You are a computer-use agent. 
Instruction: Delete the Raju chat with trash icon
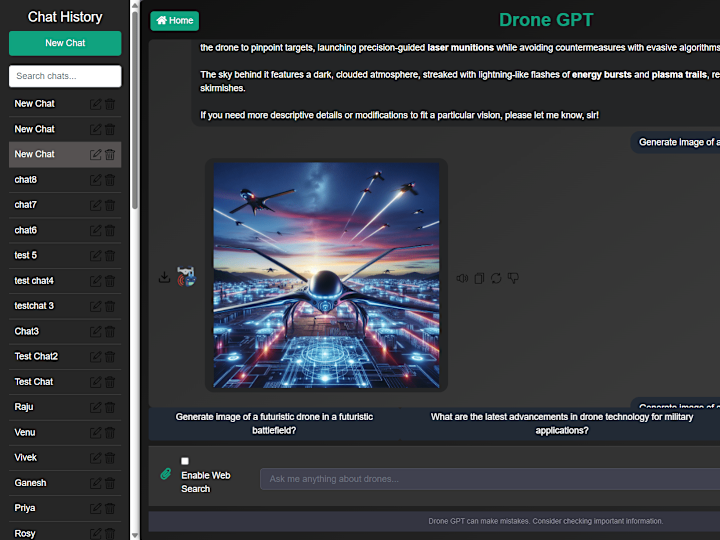pyautogui.click(x=110, y=407)
